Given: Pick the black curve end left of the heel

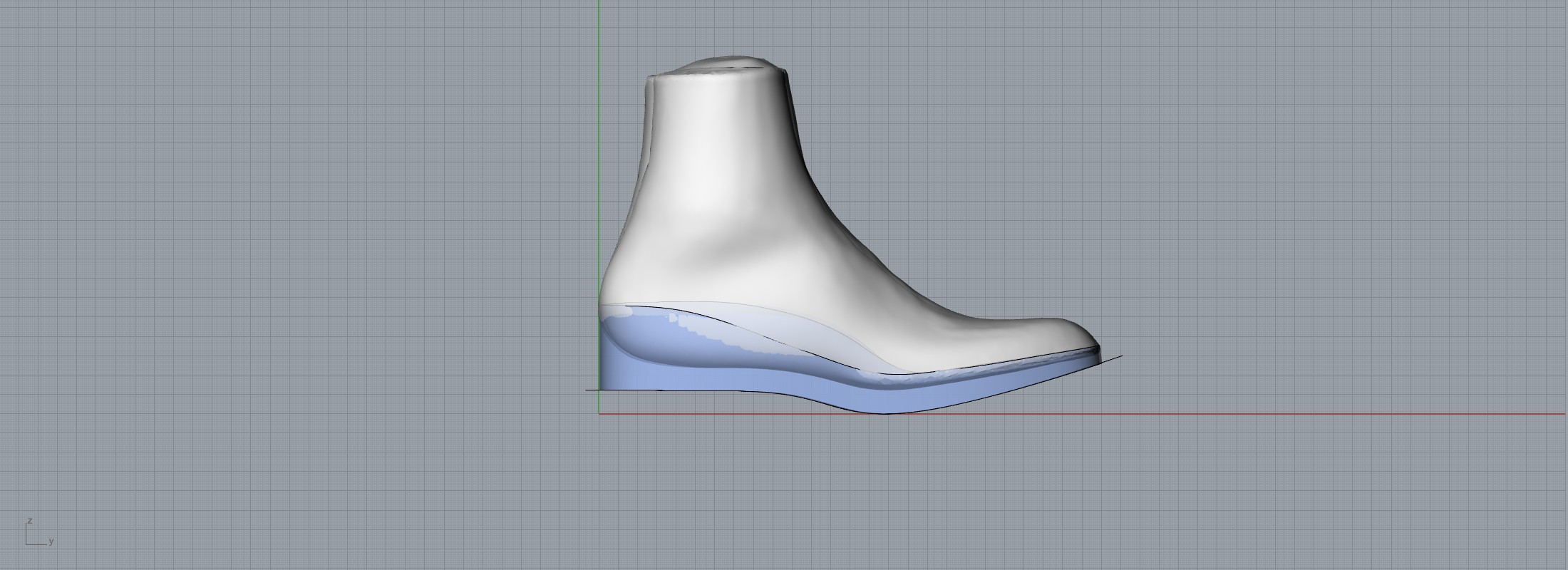Looking at the screenshot, I should [588, 390].
